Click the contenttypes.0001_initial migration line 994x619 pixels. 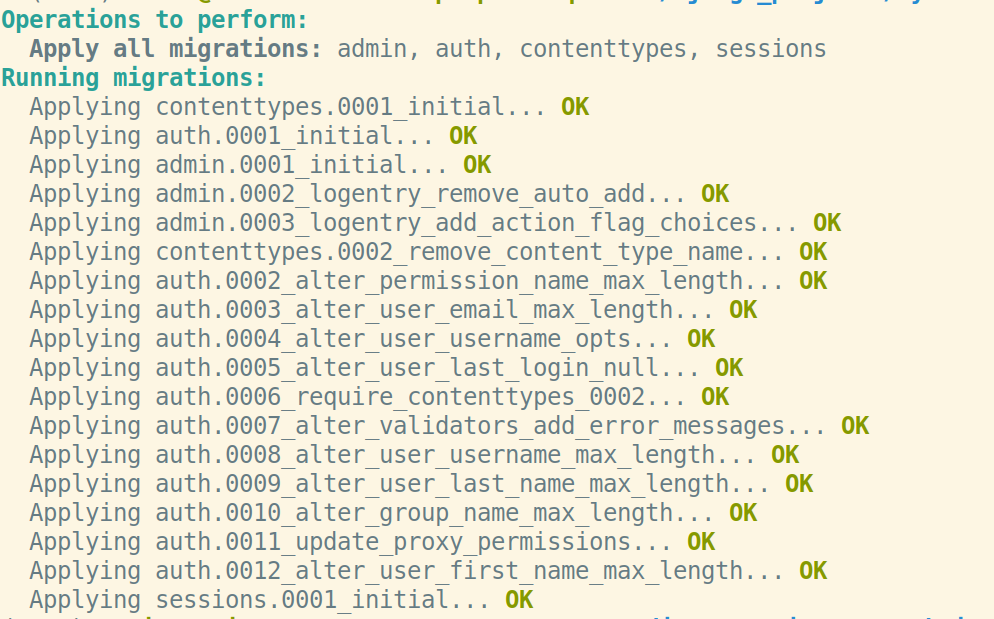coord(309,107)
